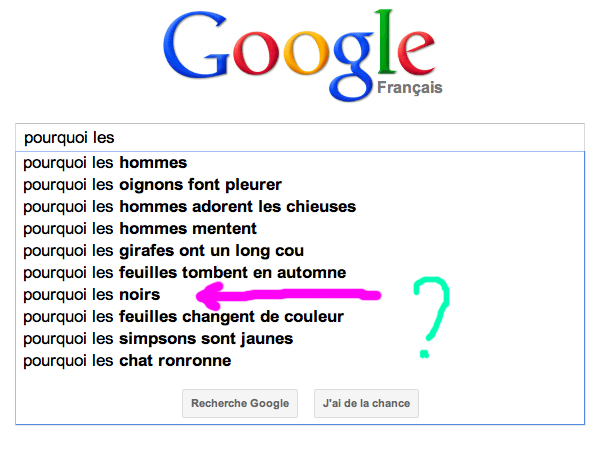Pick 'pourquoi les feuilles changent de couleur'

[183, 316]
